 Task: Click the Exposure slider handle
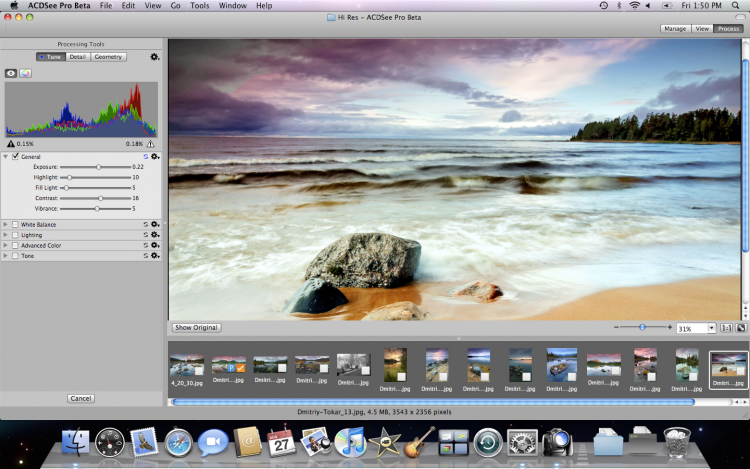[x=98, y=167]
